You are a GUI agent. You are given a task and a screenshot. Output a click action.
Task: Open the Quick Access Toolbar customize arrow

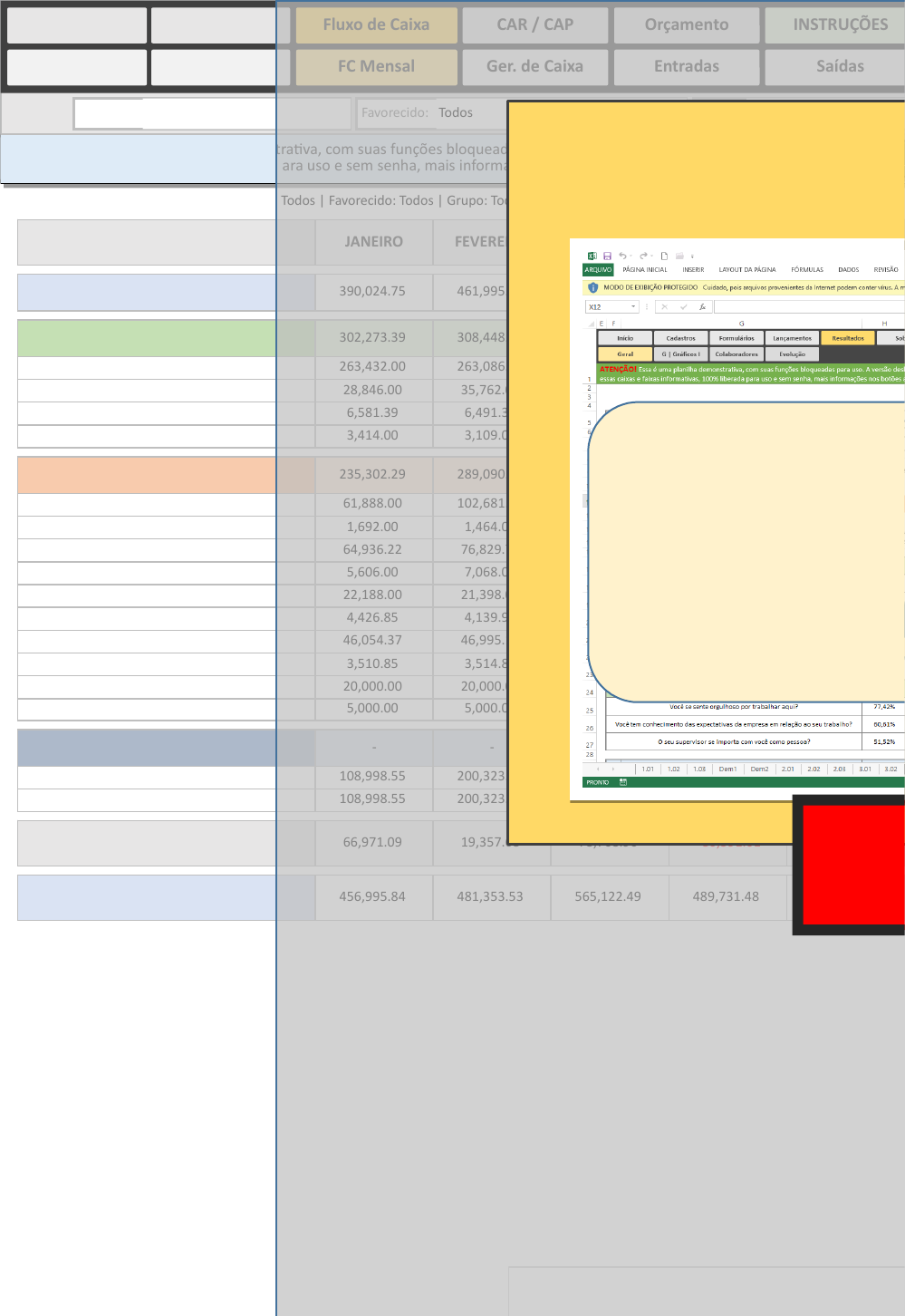tap(692, 256)
